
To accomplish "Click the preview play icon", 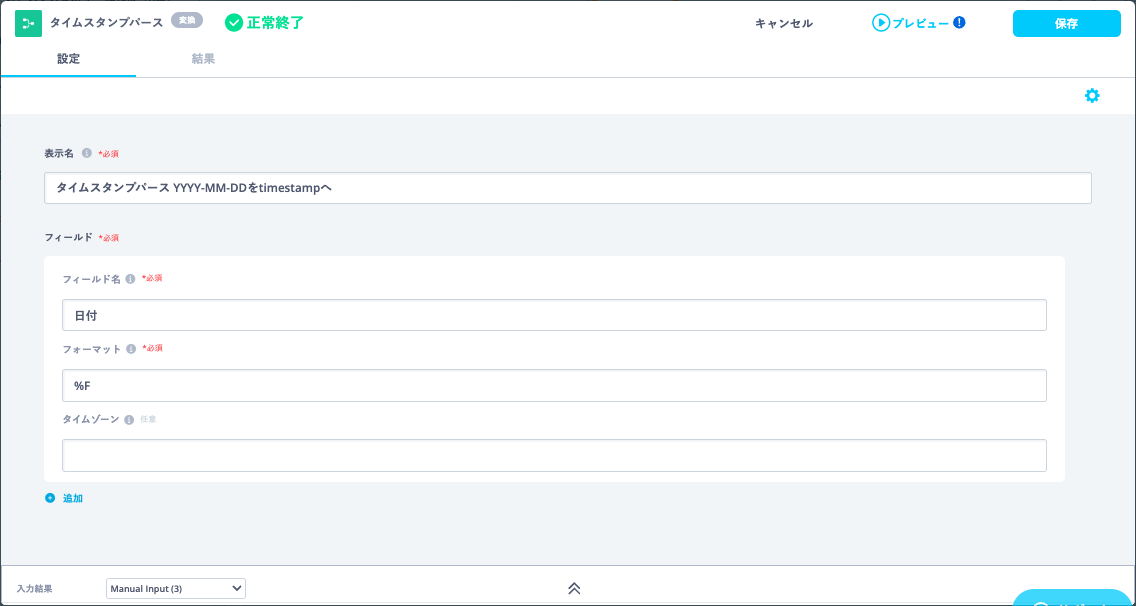I will pyautogui.click(x=880, y=23).
